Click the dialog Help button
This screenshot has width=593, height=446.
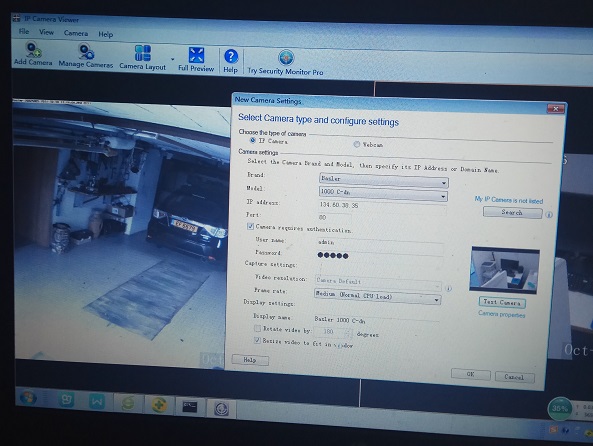coord(250,360)
